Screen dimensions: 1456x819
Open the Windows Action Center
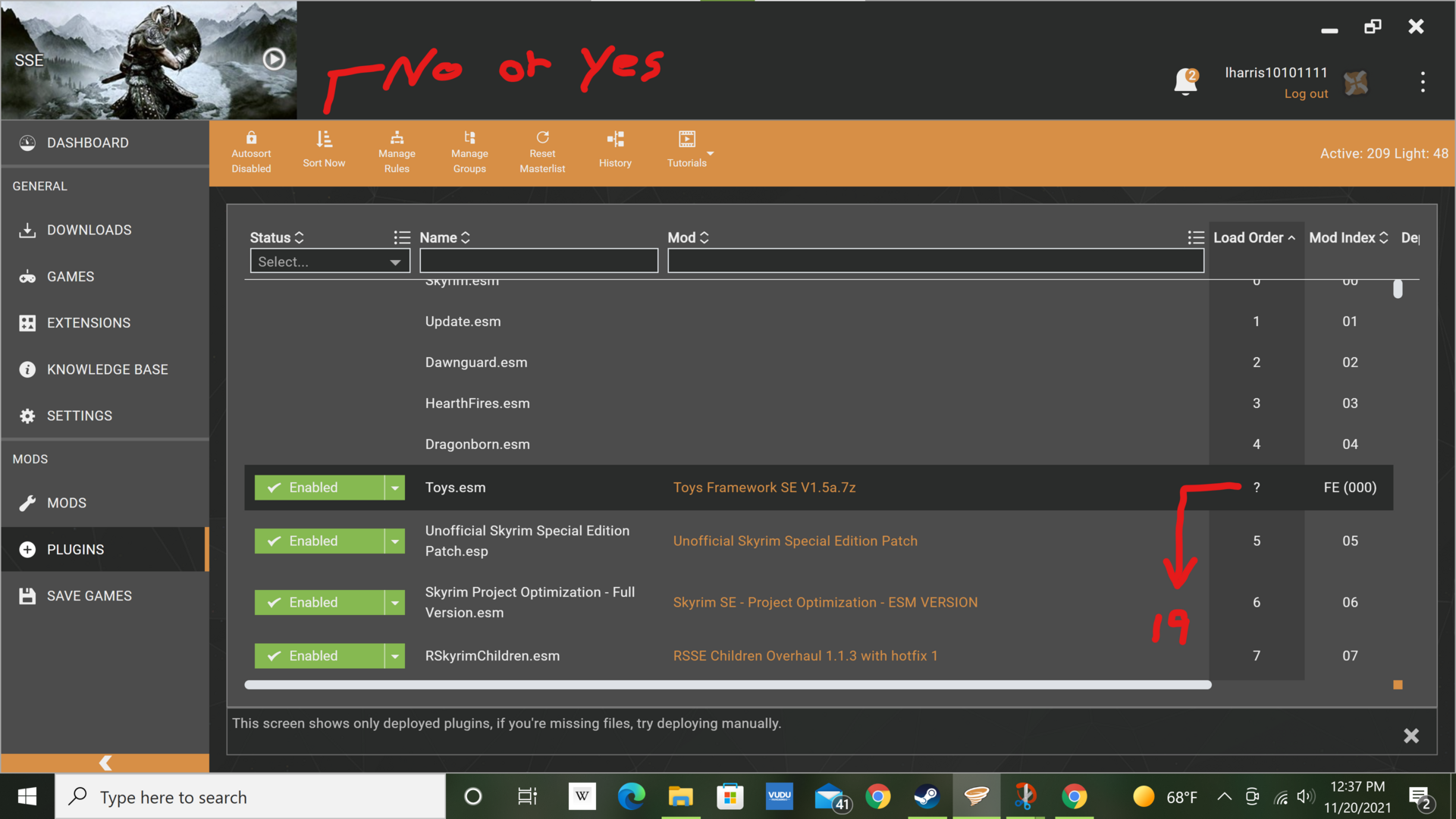(1420, 798)
